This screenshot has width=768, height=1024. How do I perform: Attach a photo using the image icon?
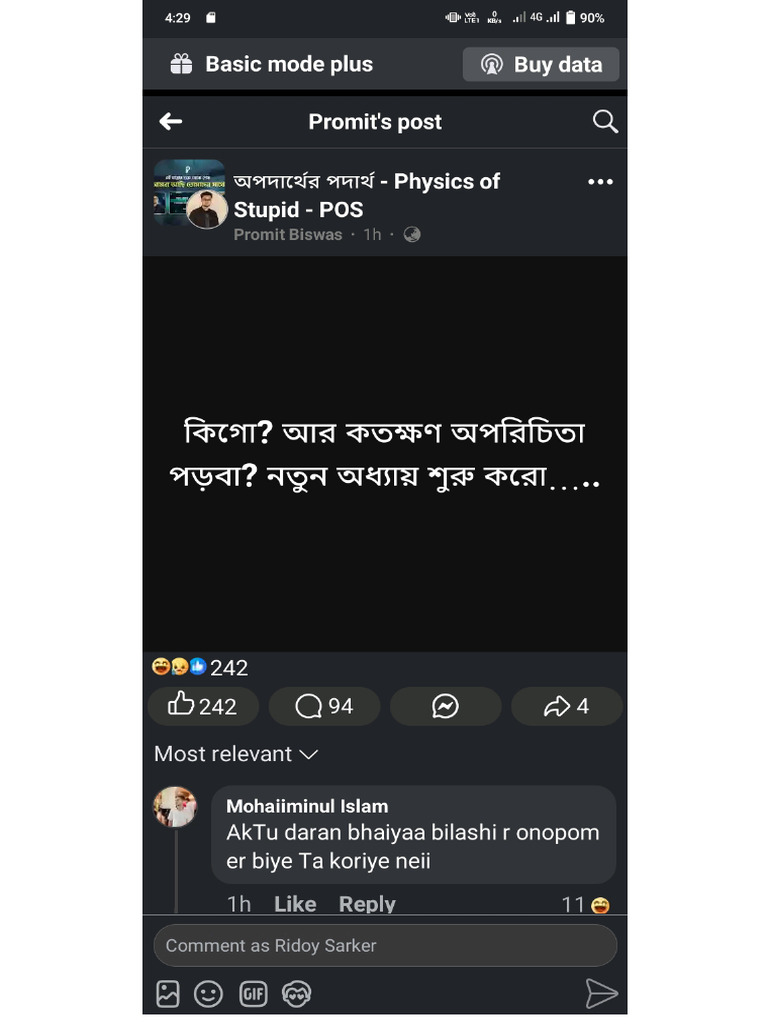(168, 993)
